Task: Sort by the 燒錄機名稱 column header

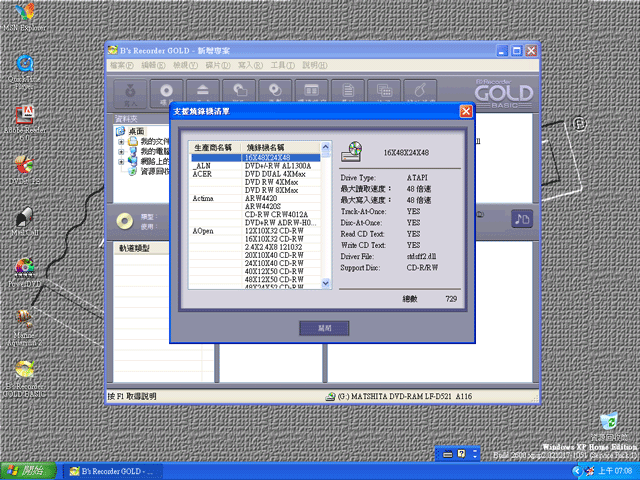Action: pos(281,147)
